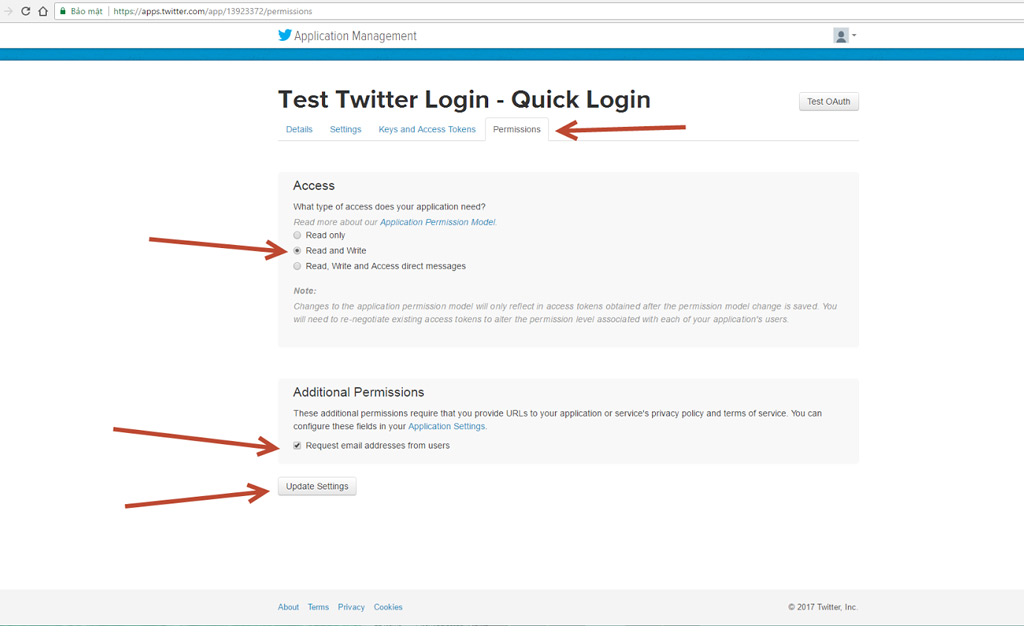Open the Cookies footer link
1024x640 pixels.
[388, 607]
